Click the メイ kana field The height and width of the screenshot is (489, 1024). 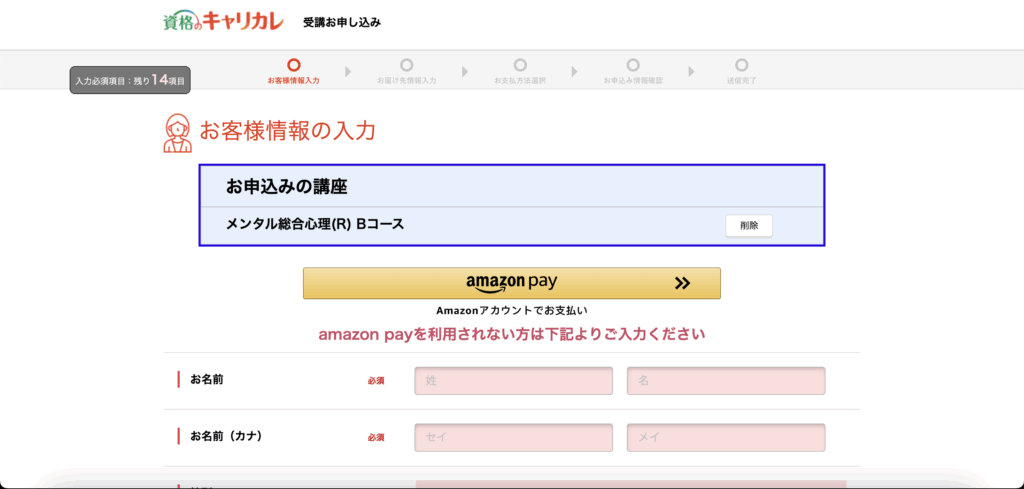click(x=726, y=437)
